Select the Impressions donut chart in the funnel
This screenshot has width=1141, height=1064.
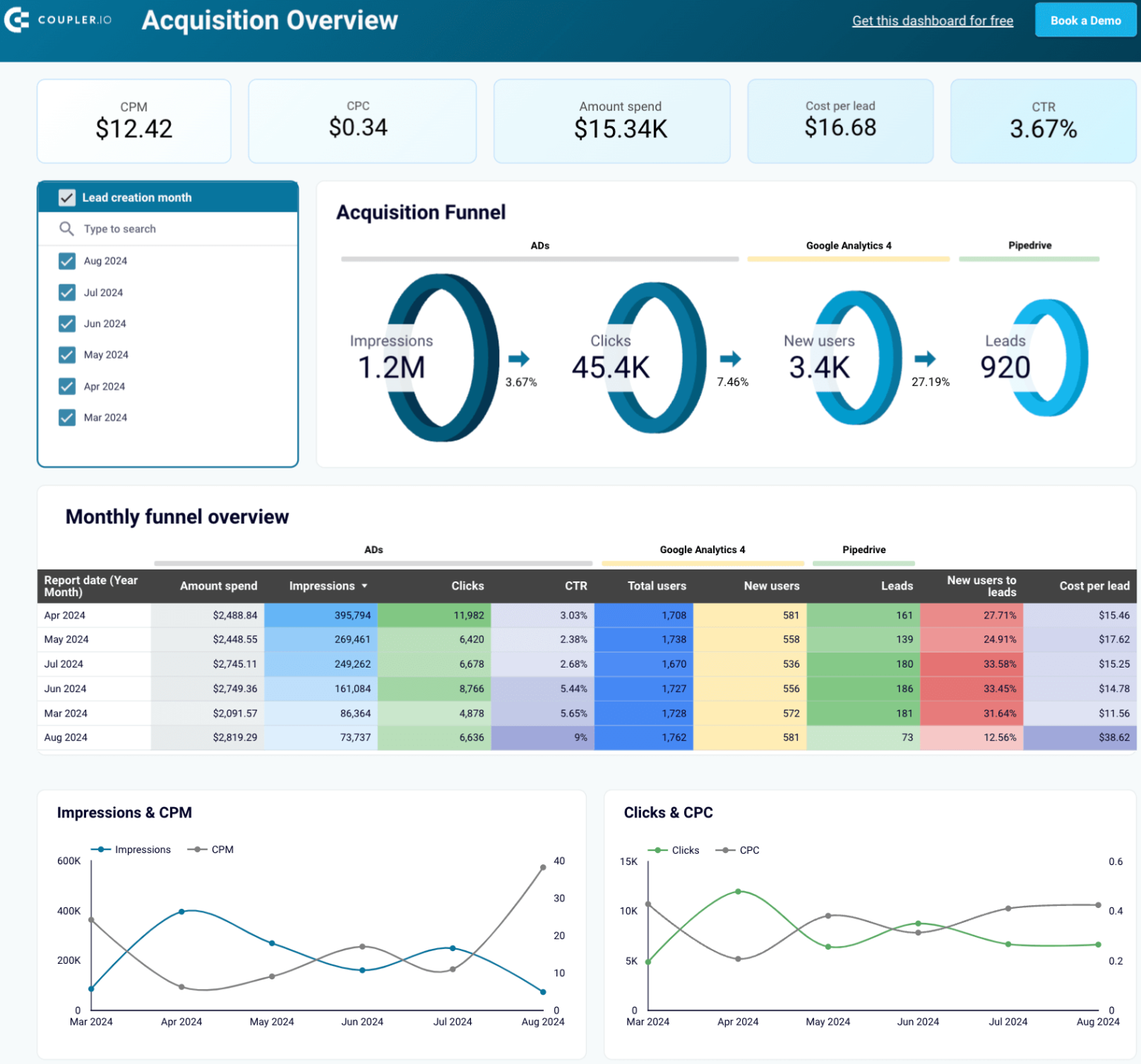(441, 359)
